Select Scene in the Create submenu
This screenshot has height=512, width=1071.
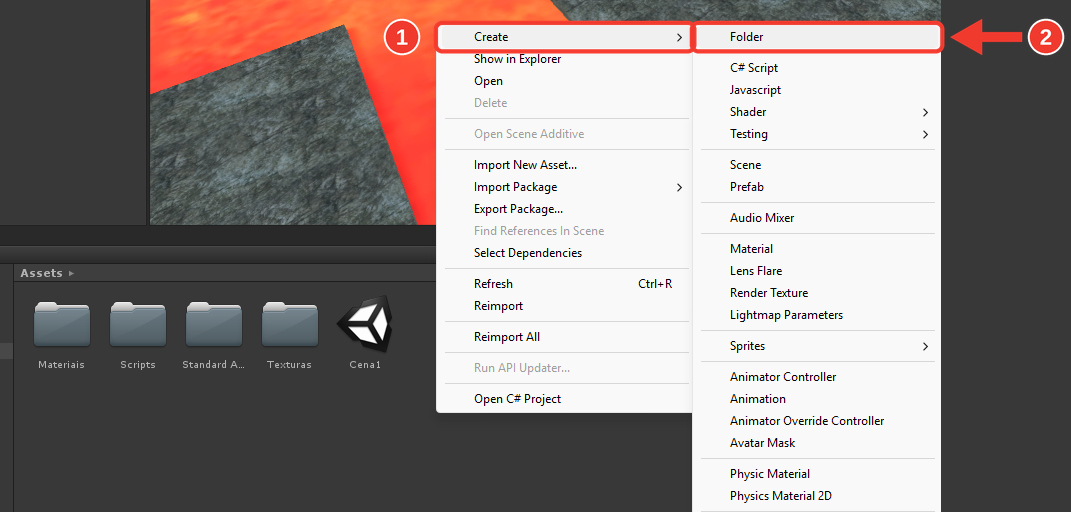coord(817,165)
